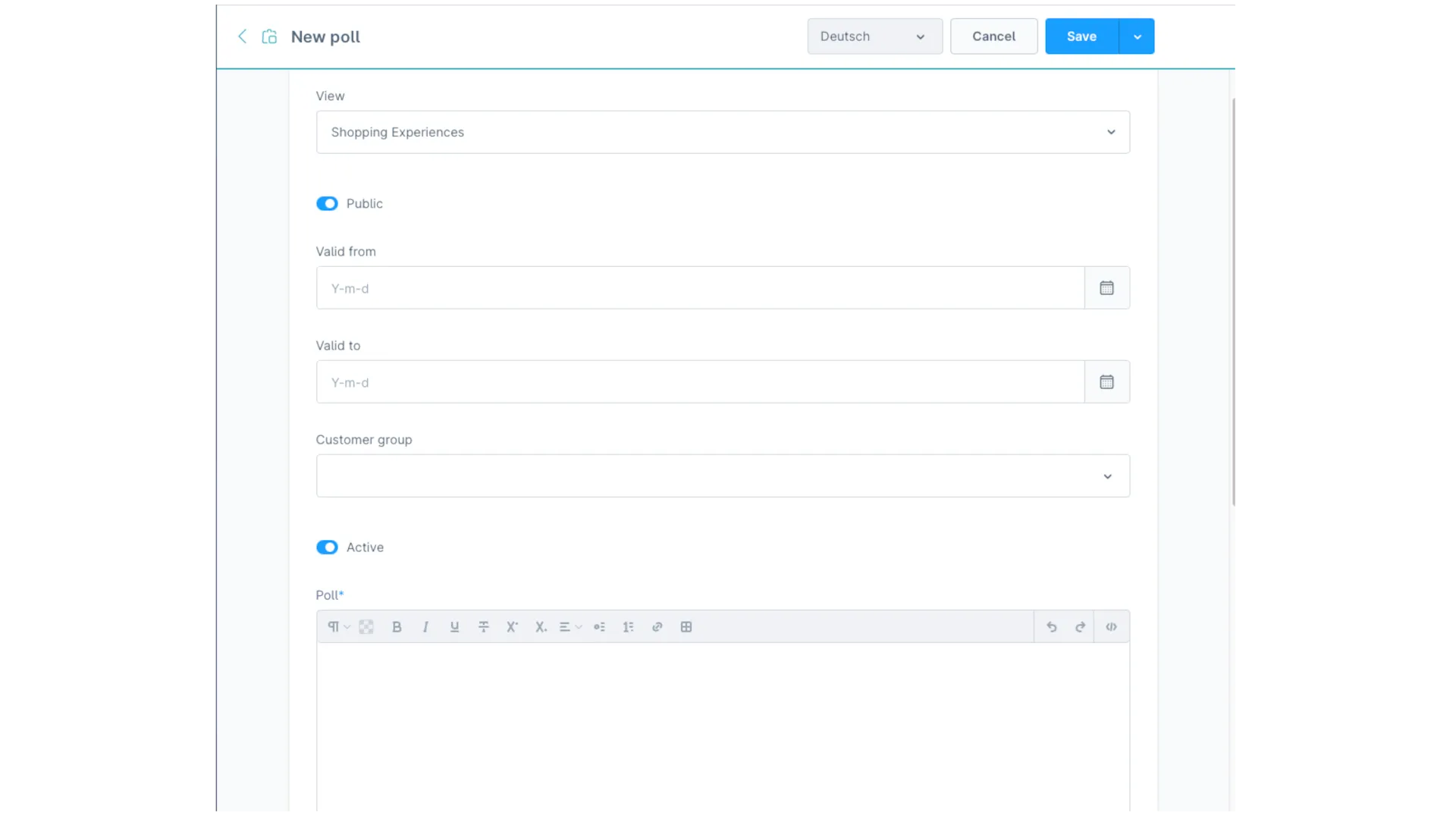Insert a table into the poll content

tap(686, 626)
